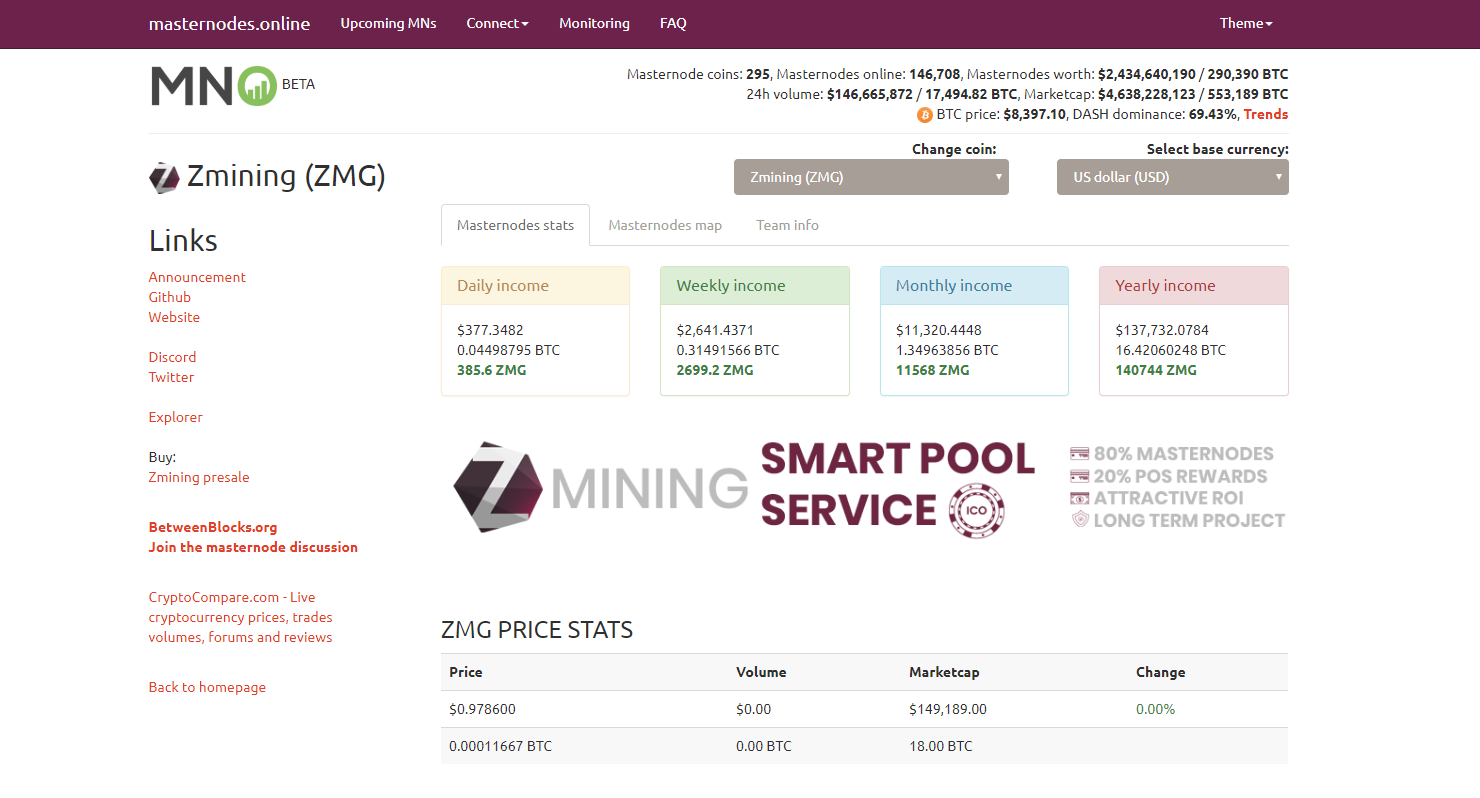Expand the Theme menu
This screenshot has height=798, width=1480.
point(1246,23)
